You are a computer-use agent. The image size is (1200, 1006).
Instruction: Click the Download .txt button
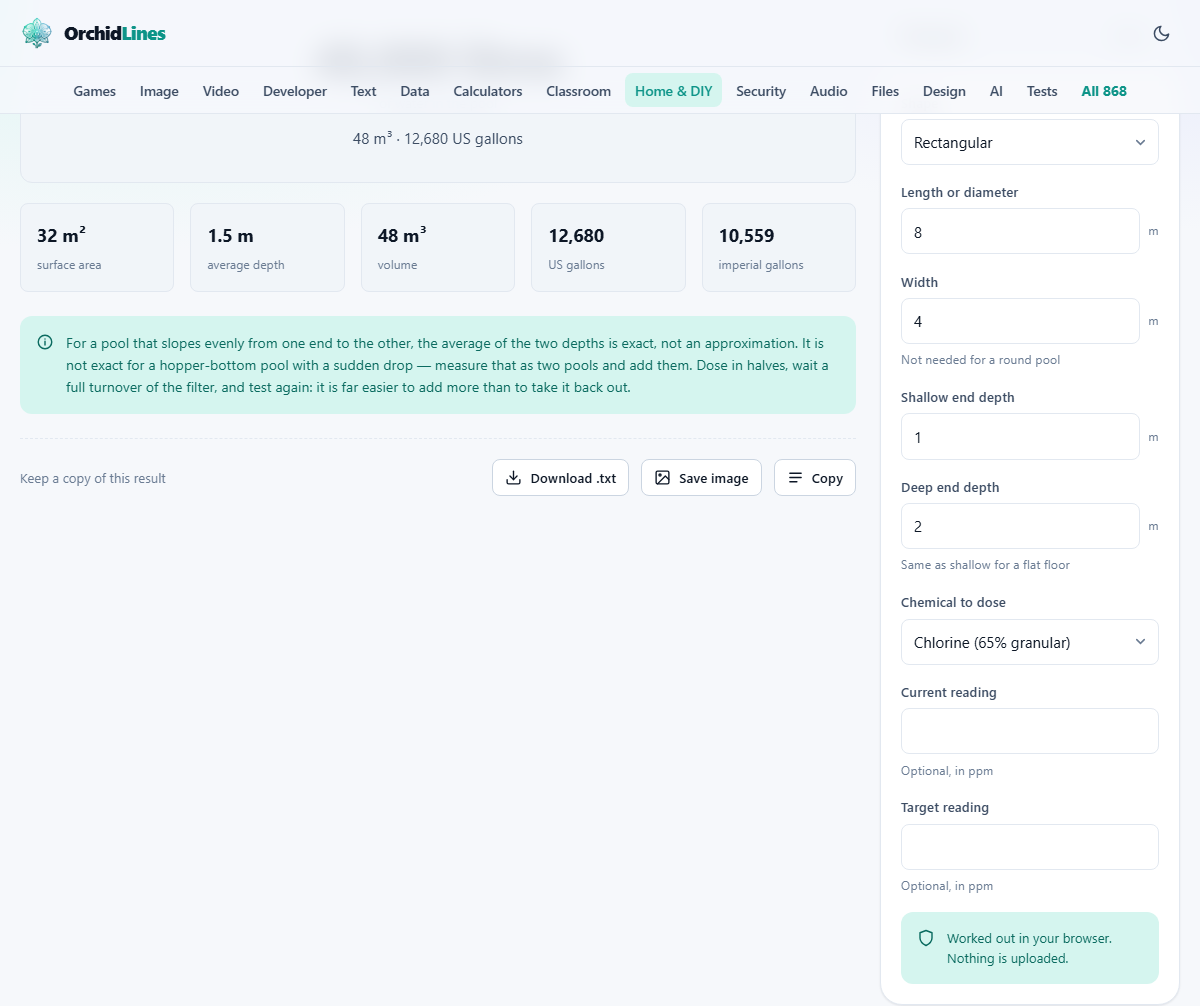point(560,478)
